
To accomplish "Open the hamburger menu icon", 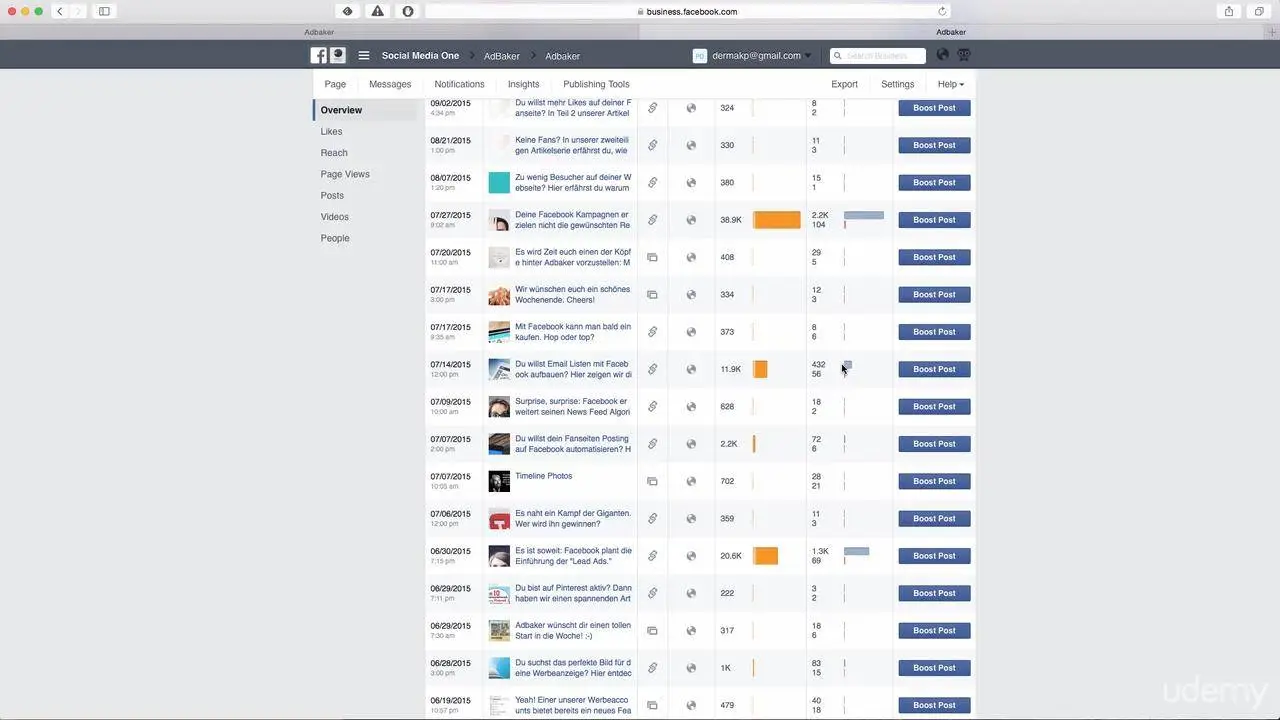I will coord(363,55).
